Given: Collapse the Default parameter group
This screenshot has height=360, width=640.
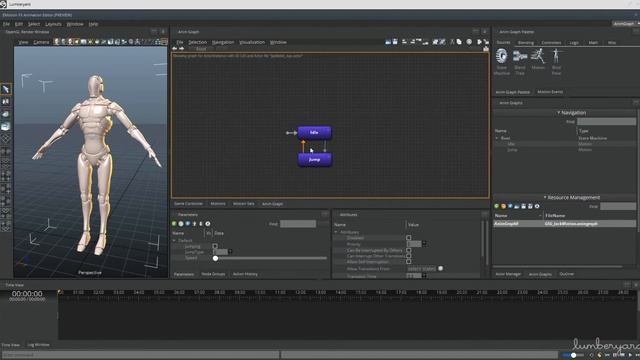Looking at the screenshot, I should (x=174, y=240).
